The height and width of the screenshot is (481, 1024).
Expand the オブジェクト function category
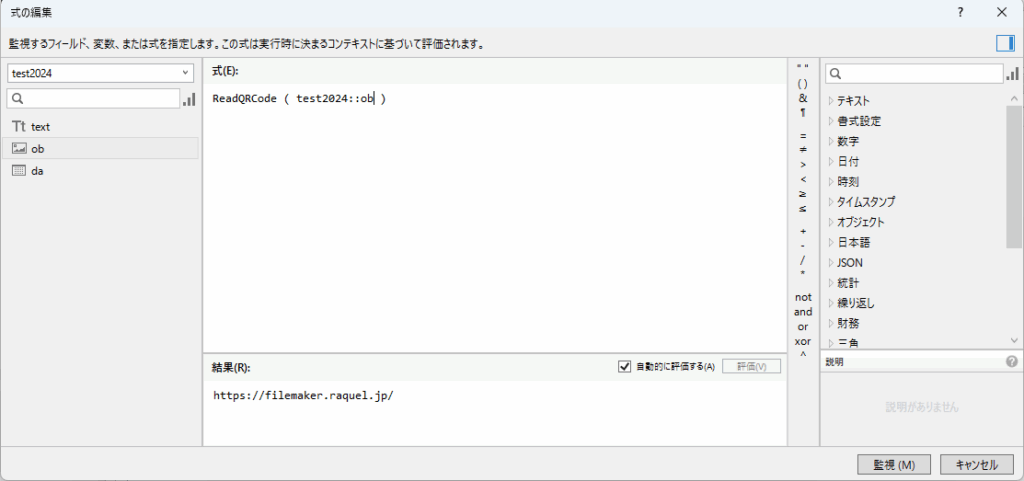point(831,222)
